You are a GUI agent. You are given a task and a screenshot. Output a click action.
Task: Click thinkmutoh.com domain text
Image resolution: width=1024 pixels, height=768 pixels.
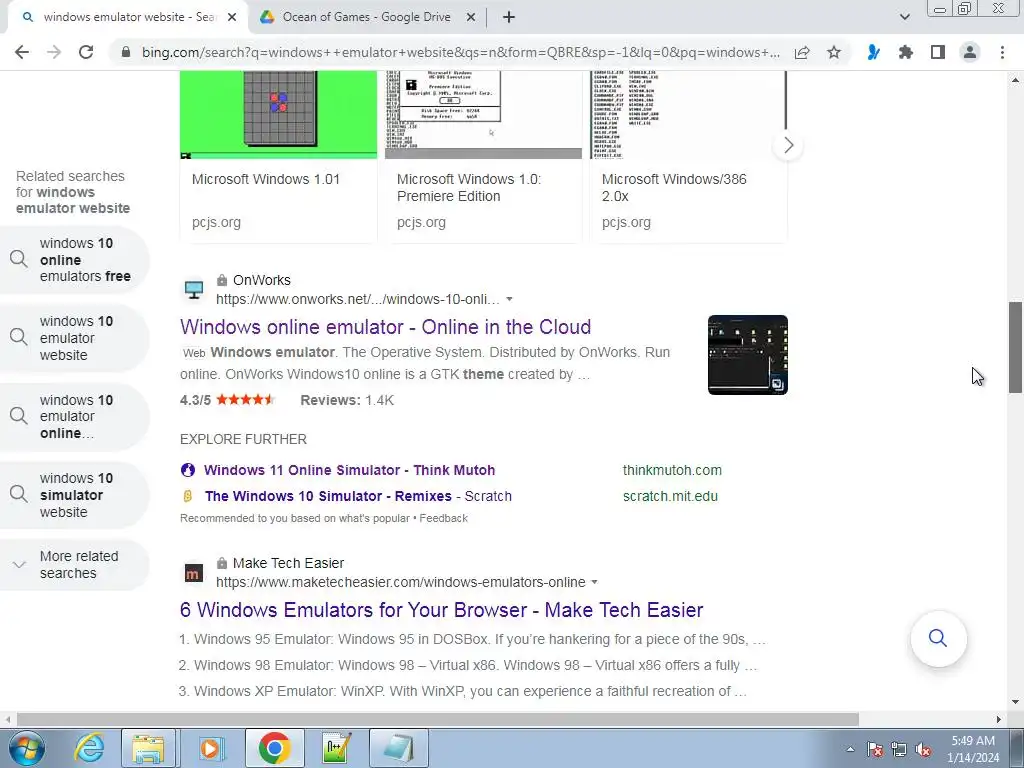point(672,470)
